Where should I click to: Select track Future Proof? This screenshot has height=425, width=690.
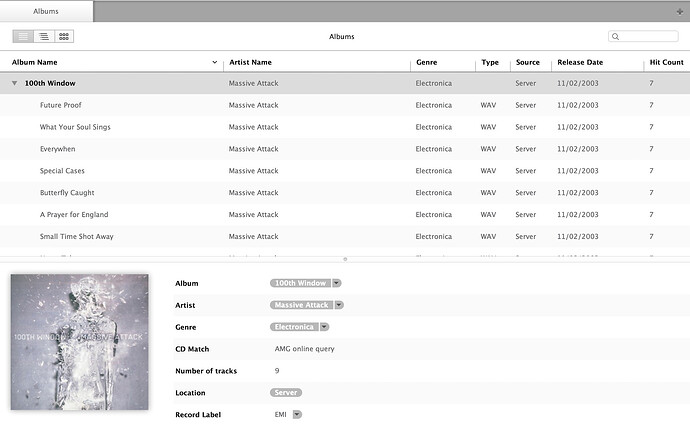pos(61,105)
